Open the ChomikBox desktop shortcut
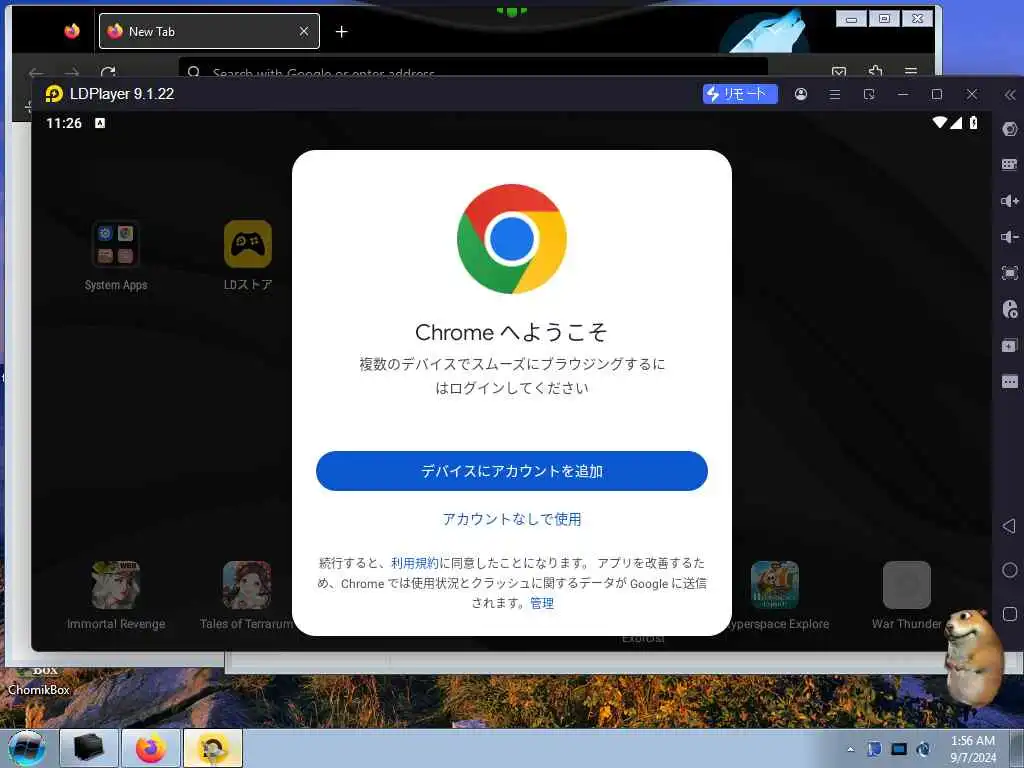This screenshot has height=768, width=1024. pyautogui.click(x=39, y=680)
